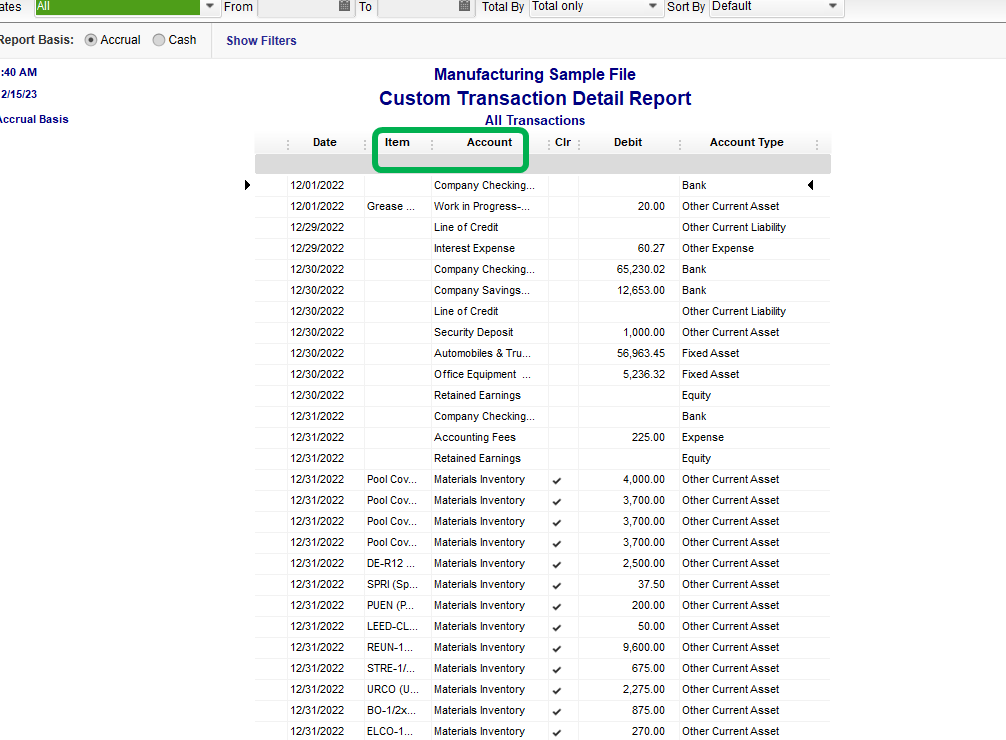Click the Expense account type for Accounting Fees
This screenshot has width=1006, height=740.
(703, 437)
